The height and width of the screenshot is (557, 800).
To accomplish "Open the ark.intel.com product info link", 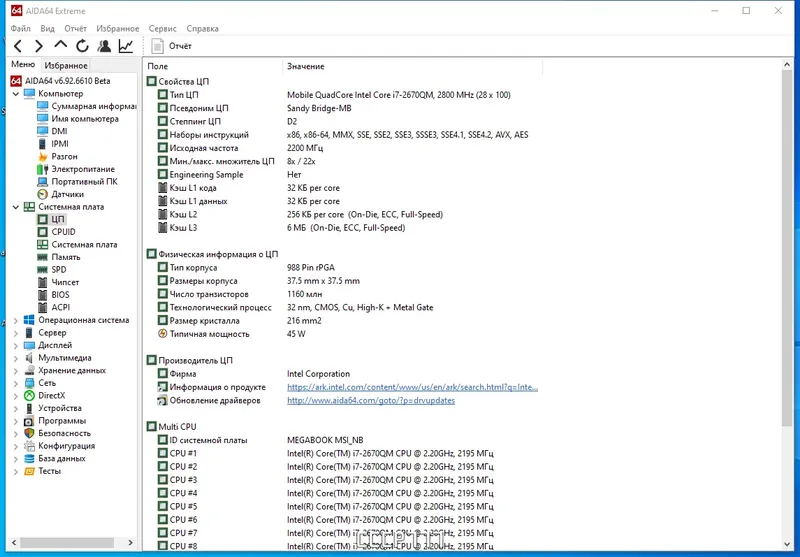I will (x=412, y=387).
